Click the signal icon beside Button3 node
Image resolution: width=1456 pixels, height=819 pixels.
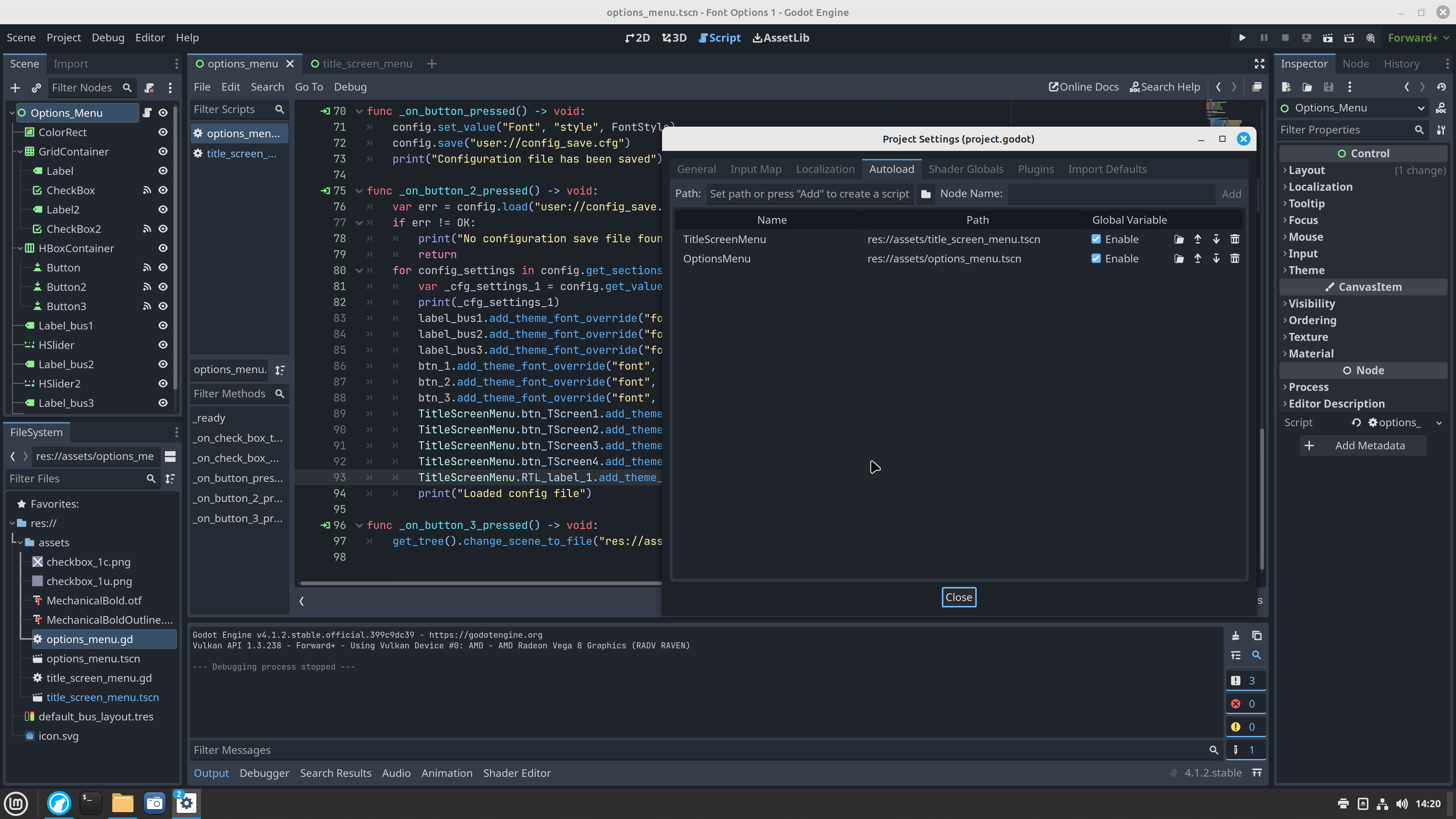pos(147,306)
